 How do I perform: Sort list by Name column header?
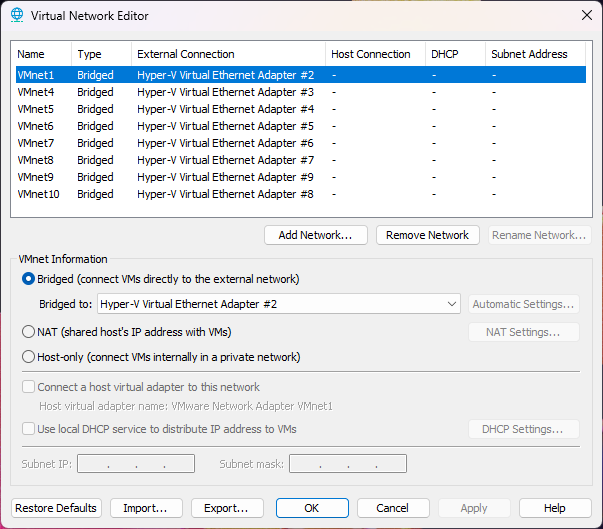pos(41,54)
